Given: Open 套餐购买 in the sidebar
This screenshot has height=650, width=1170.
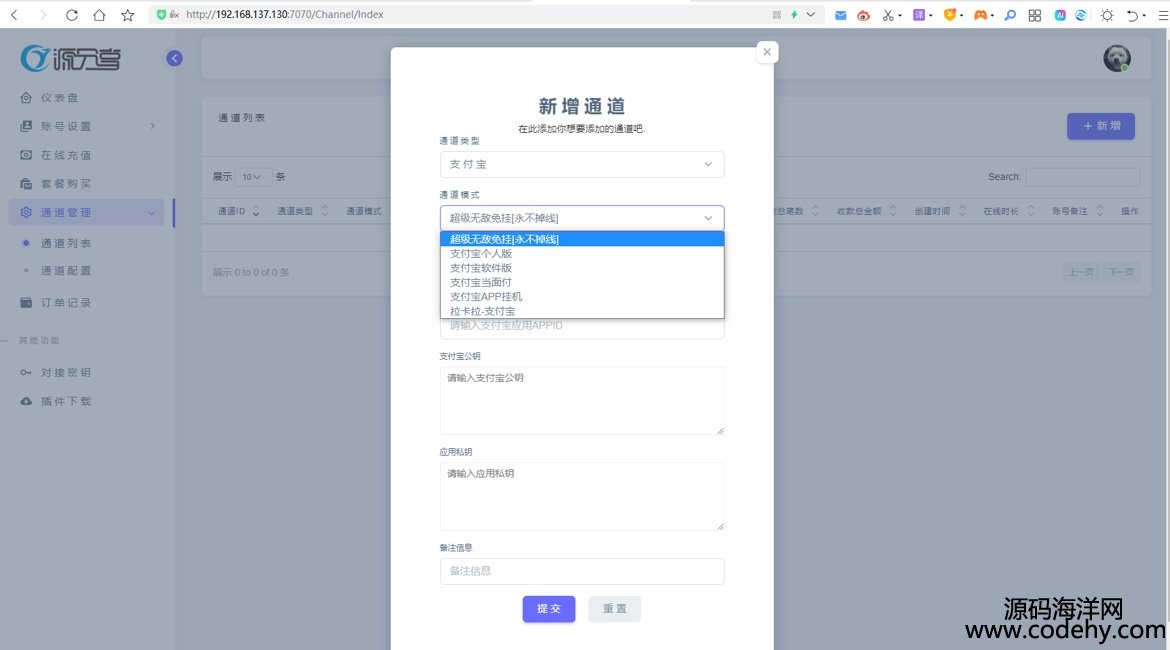Looking at the screenshot, I should (66, 184).
